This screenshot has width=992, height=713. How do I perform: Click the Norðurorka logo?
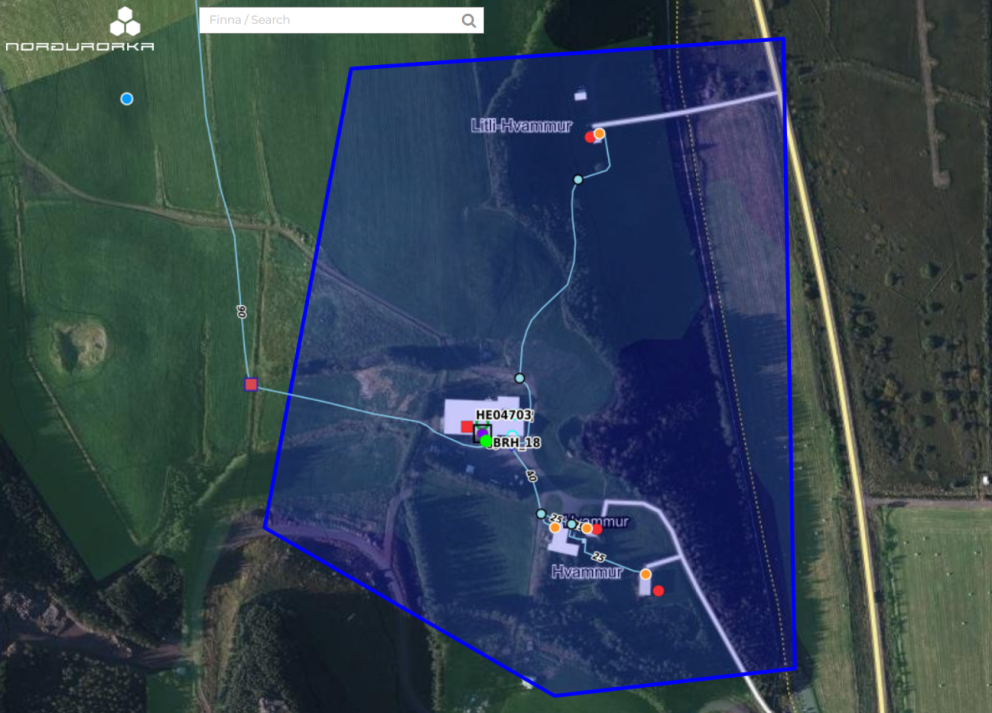(80, 30)
